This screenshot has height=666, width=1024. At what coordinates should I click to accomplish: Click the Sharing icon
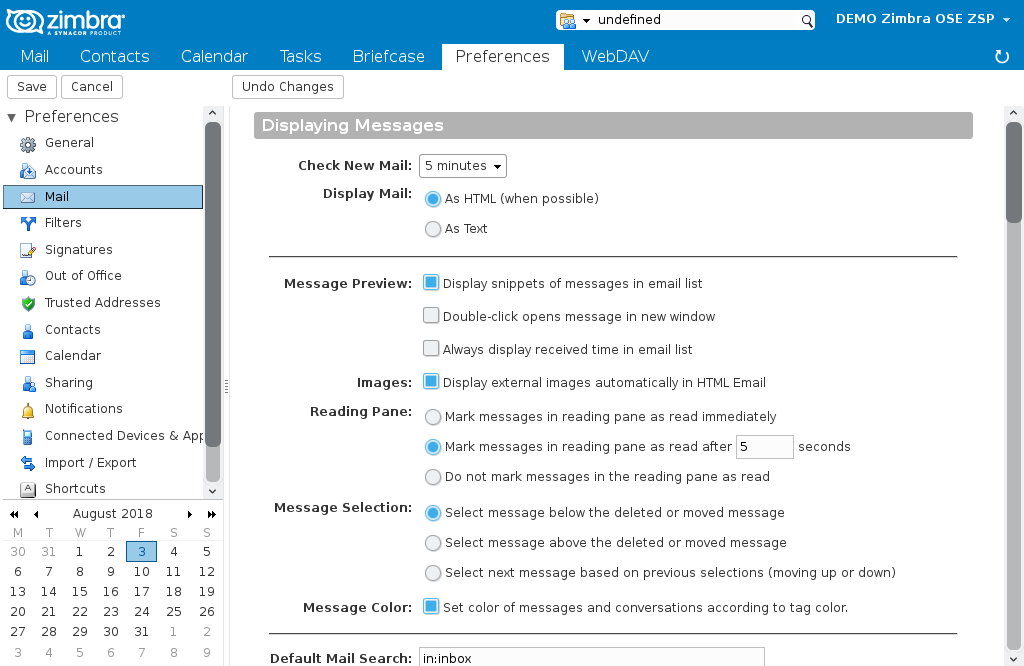coord(27,383)
